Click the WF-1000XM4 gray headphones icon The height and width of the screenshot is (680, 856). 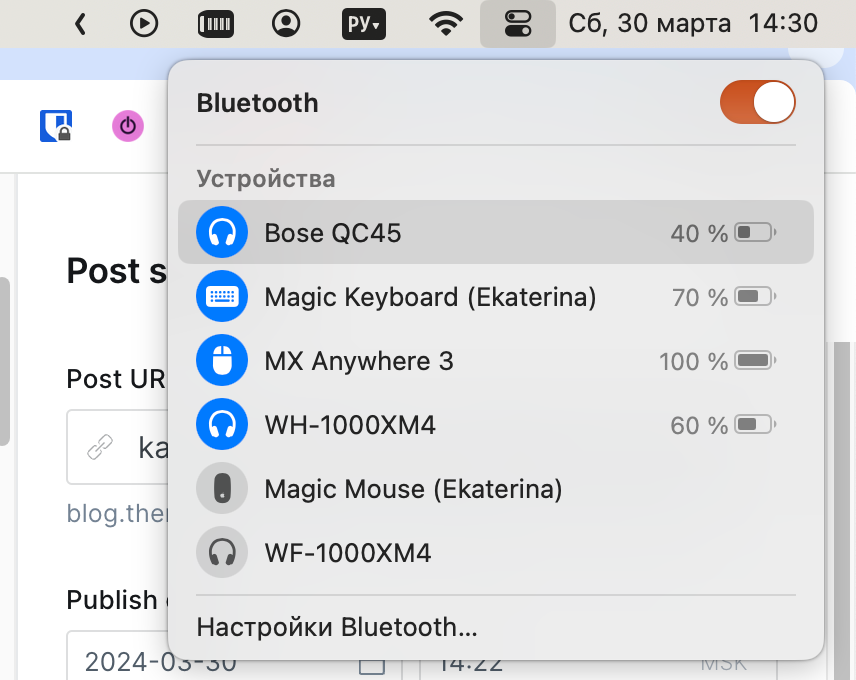(x=222, y=552)
